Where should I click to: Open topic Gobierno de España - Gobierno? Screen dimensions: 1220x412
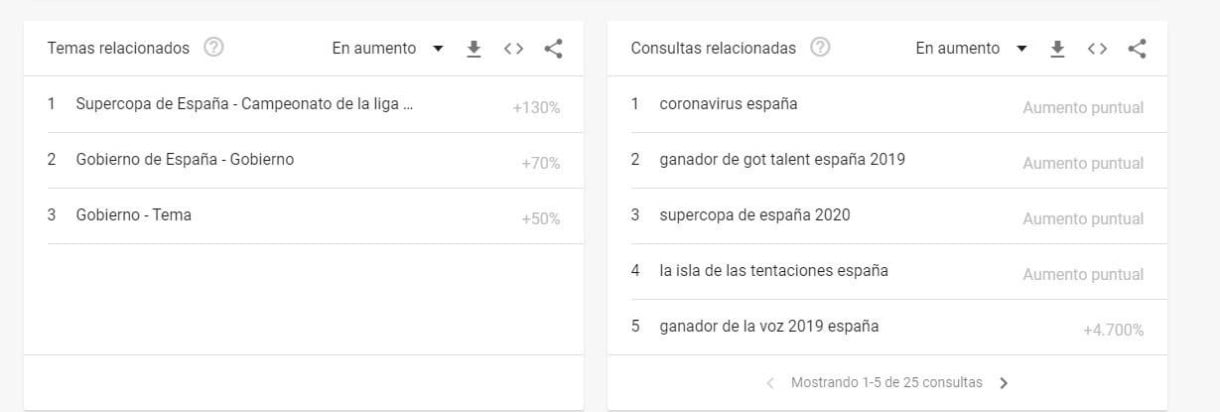click(185, 160)
